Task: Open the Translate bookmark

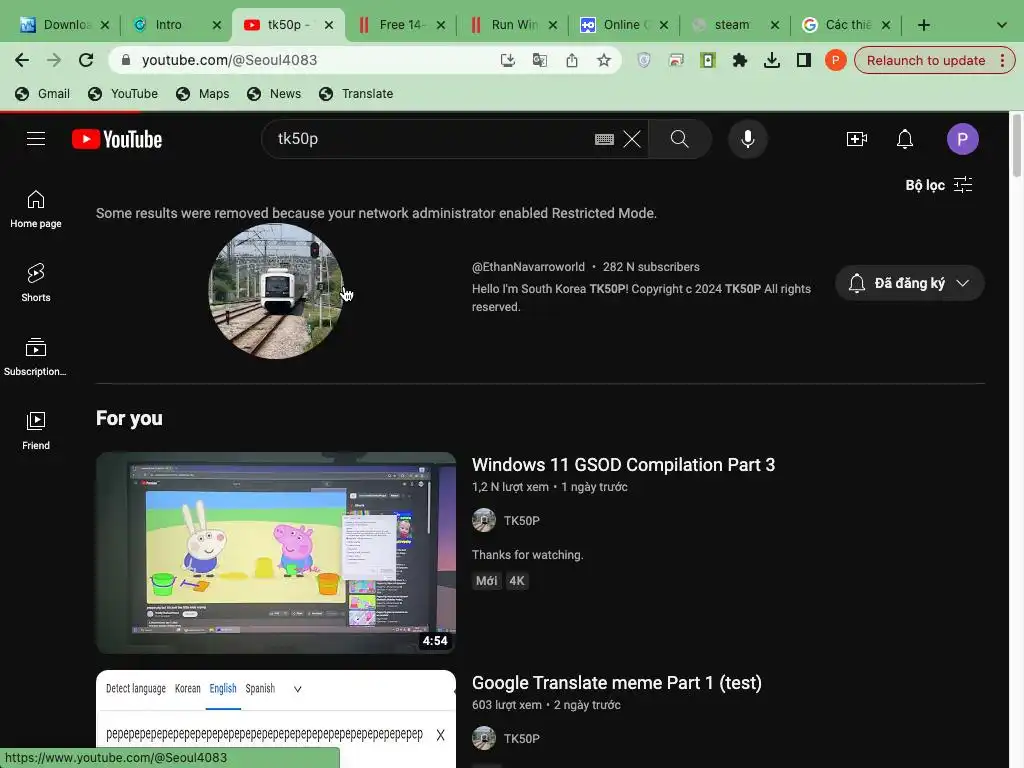Action: coord(356,94)
